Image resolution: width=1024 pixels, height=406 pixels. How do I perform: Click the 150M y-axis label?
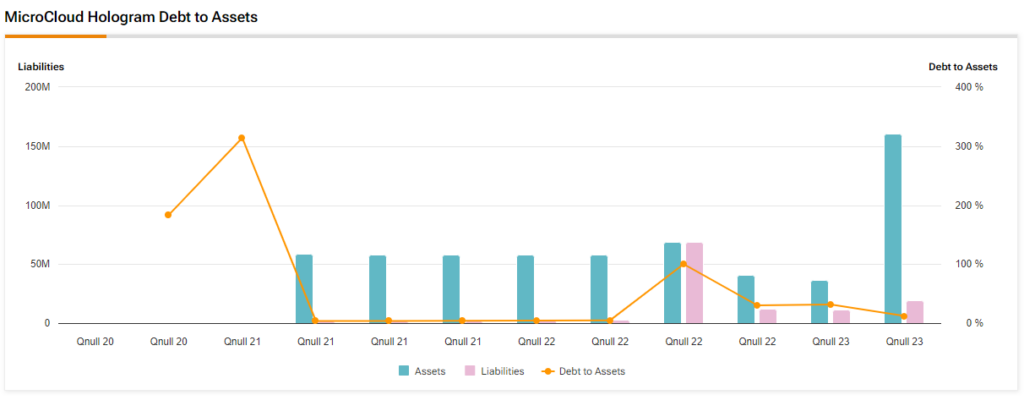click(x=38, y=146)
